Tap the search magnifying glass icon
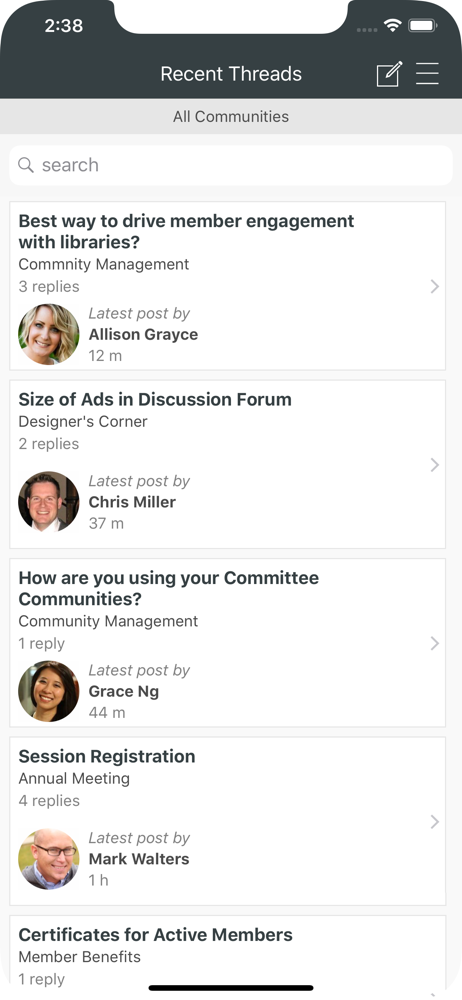The image size is (462, 1000). (26, 165)
